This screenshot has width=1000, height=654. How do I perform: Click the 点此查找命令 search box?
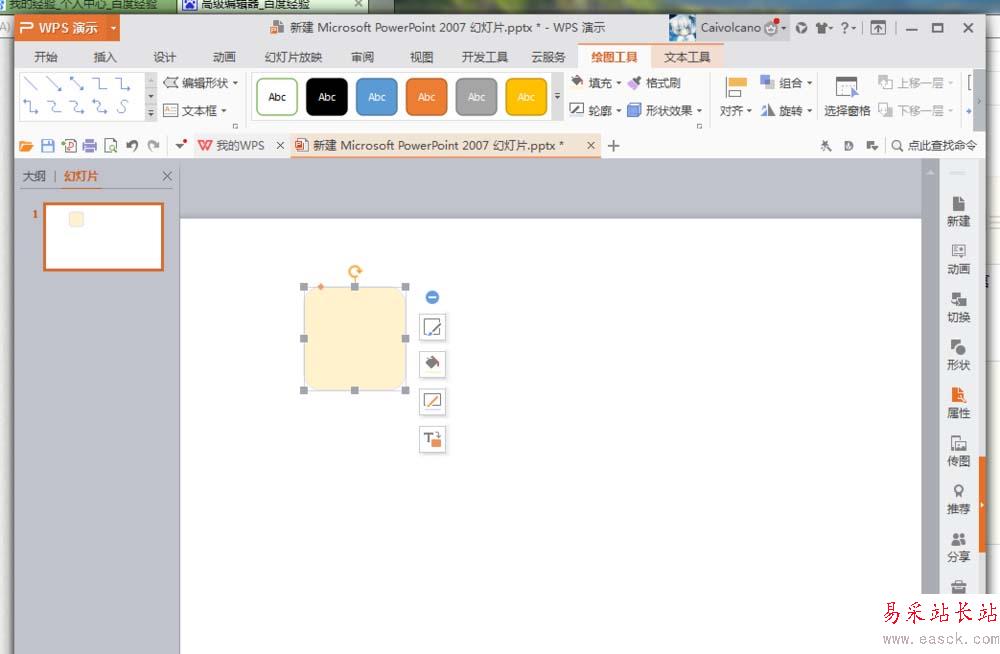click(934, 145)
